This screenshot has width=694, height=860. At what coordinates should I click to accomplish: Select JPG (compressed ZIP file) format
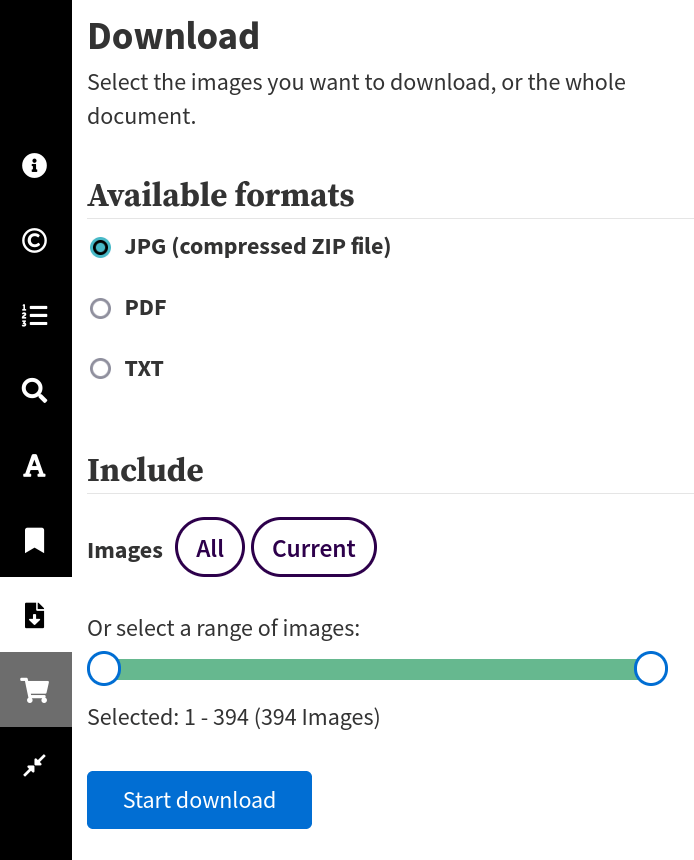[100, 247]
